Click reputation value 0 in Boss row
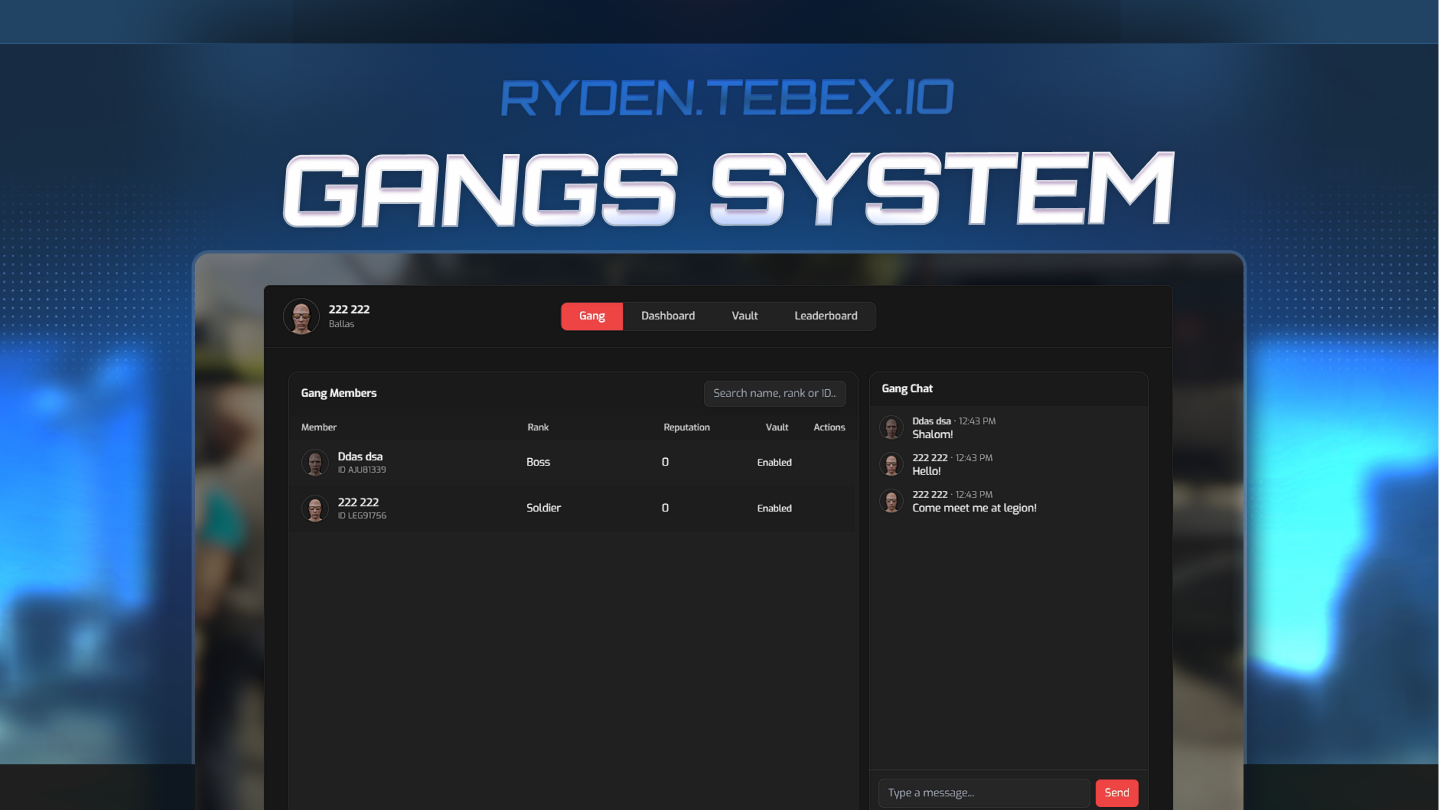The image size is (1439, 810). (665, 462)
